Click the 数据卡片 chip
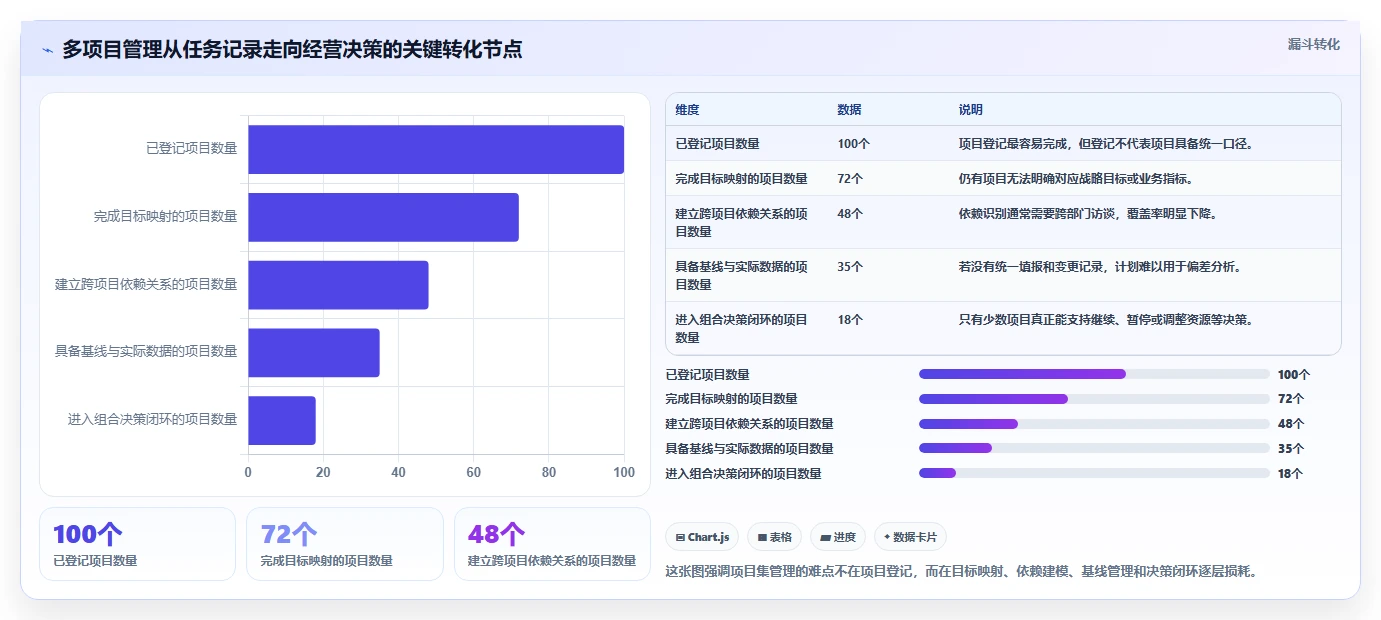Image resolution: width=1381 pixels, height=620 pixels. click(910, 537)
